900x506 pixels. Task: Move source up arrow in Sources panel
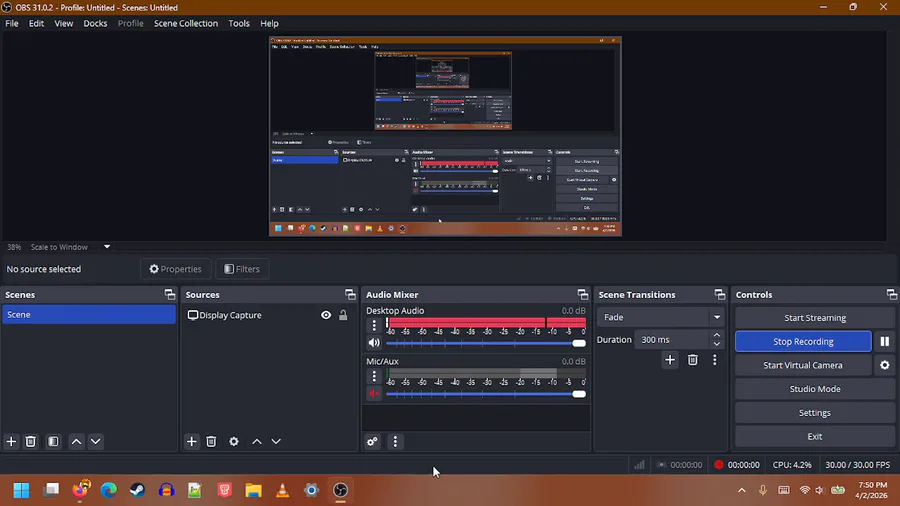pyautogui.click(x=257, y=441)
